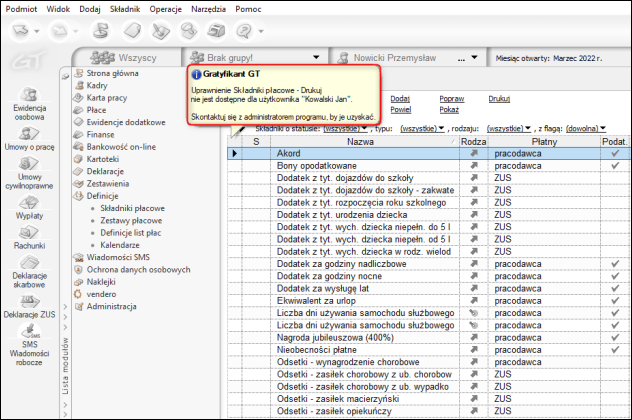
Task: Open Deklaracje skarbowe from the sidebar
Action: point(28,273)
